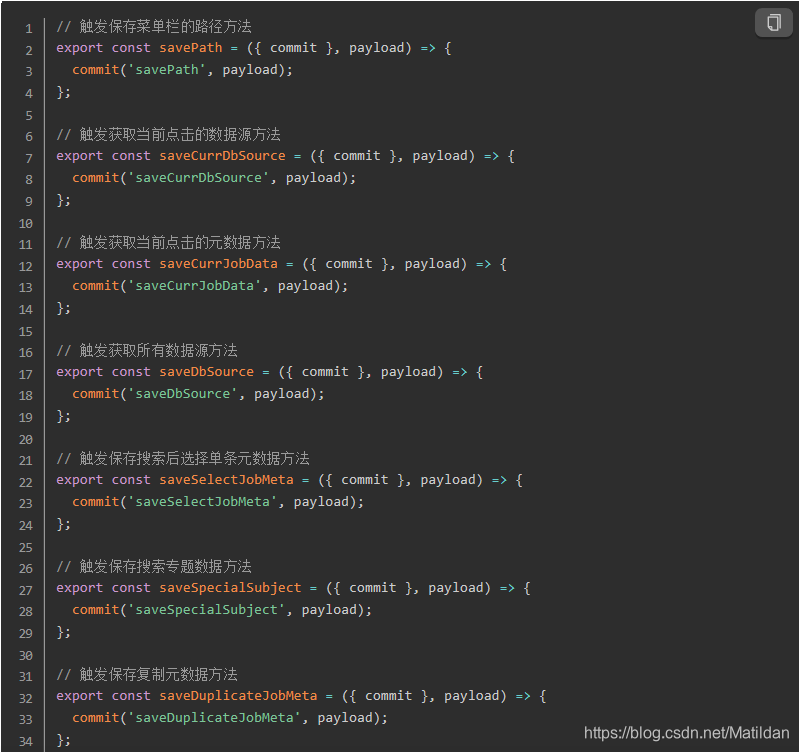Screen dimensions: 799x752
Task: Click comment '// 触发保存复制元数据方法'
Action: 147,675
